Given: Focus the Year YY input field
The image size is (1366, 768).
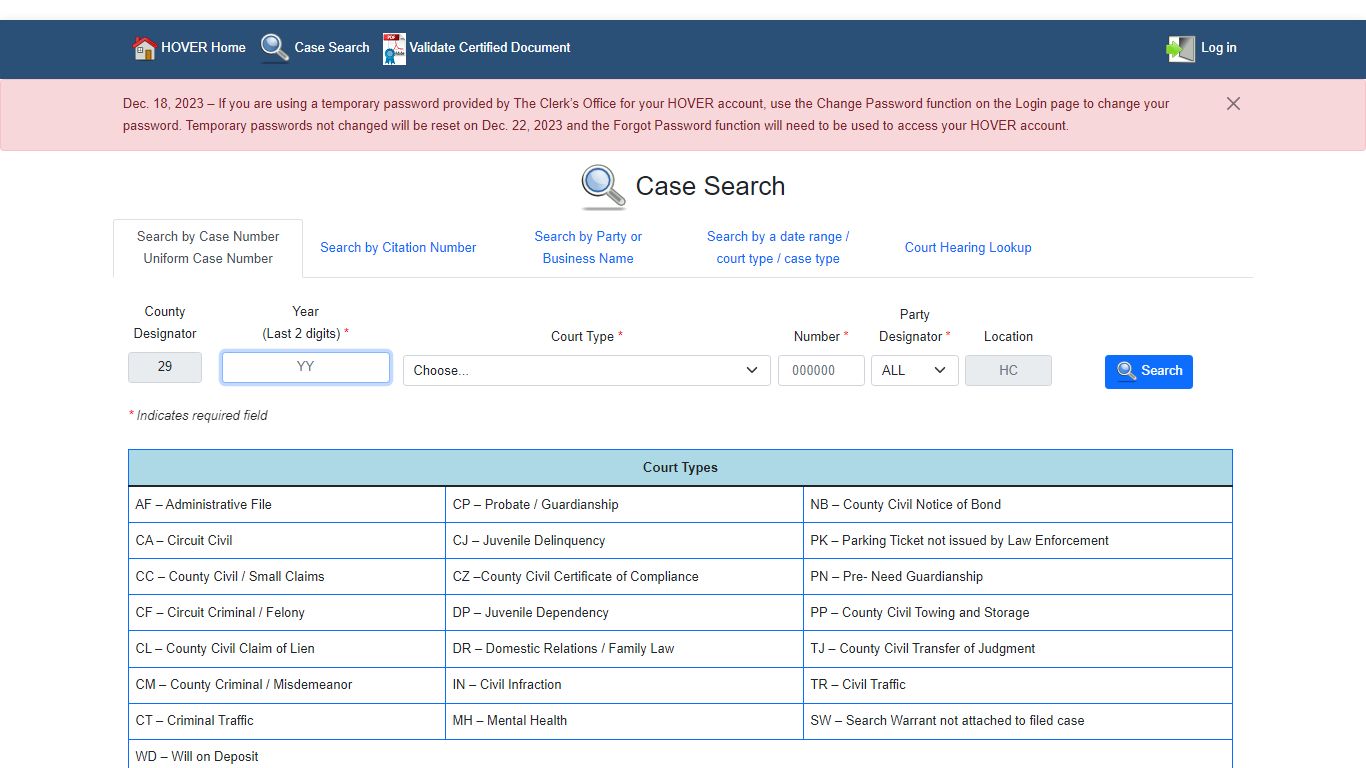Looking at the screenshot, I should pyautogui.click(x=306, y=367).
